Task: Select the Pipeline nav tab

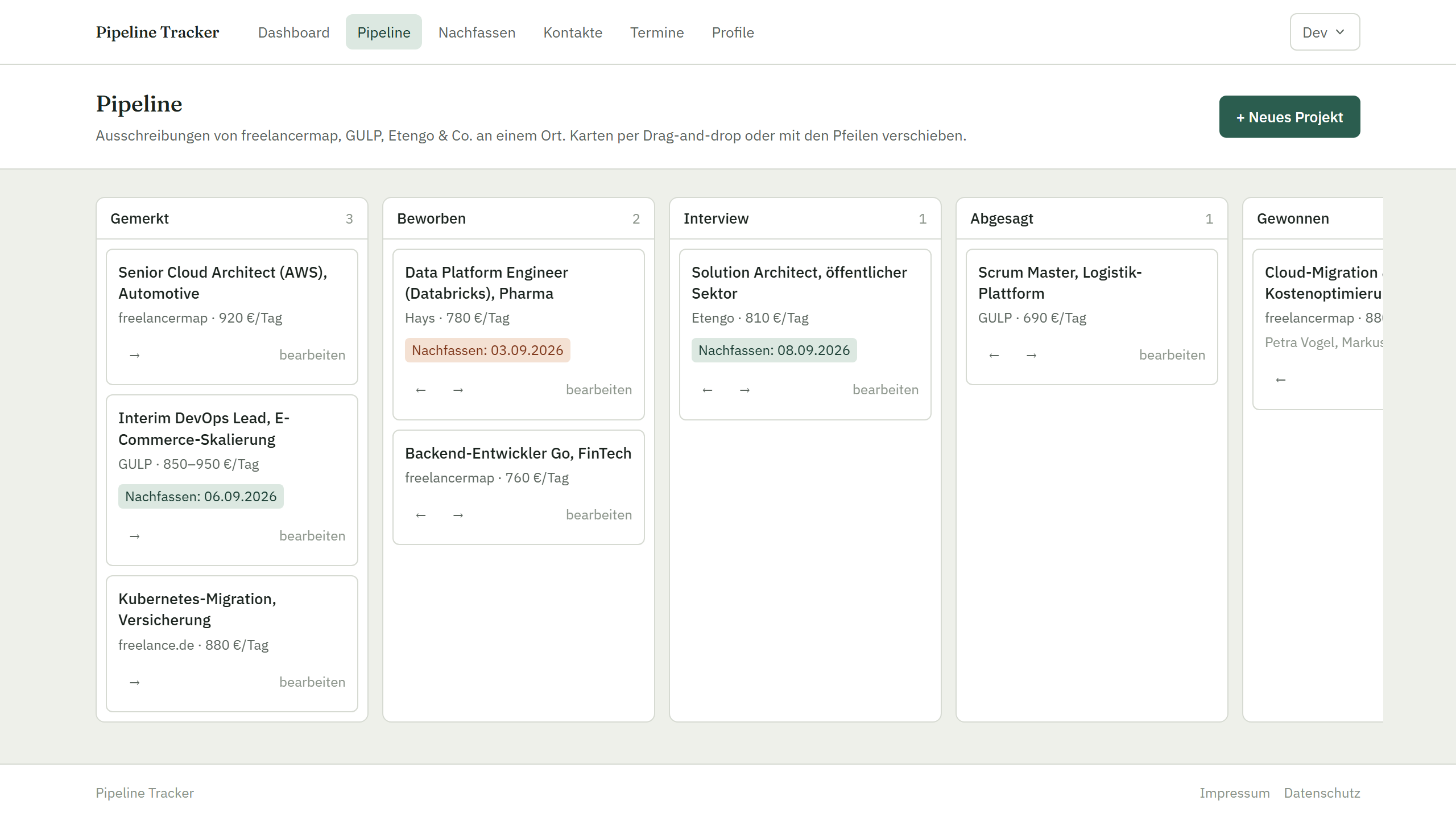Action: 384,32
